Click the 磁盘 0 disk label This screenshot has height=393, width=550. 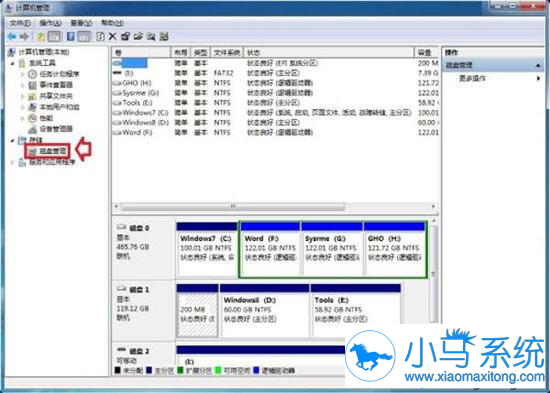coord(139,228)
